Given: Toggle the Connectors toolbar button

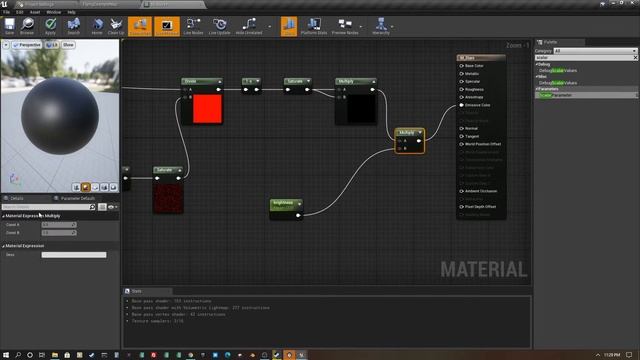Looking at the screenshot, I should point(140,26).
